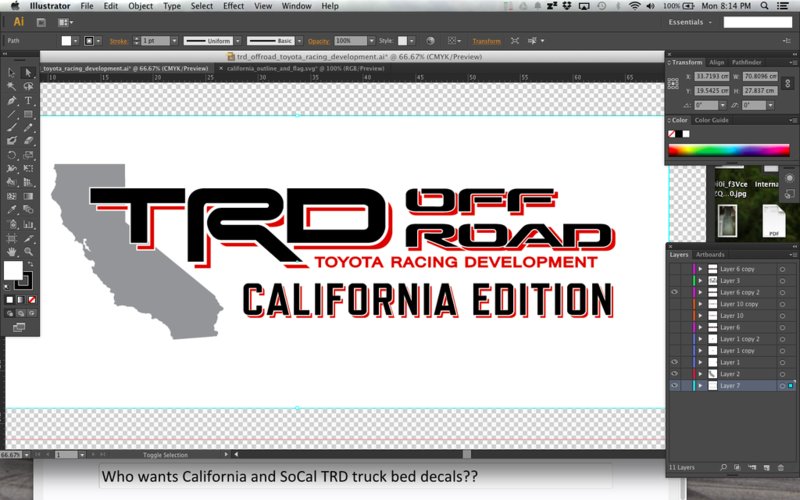Switch to the Pathfinder tab
Image resolution: width=800 pixels, height=500 pixels.
[746, 62]
